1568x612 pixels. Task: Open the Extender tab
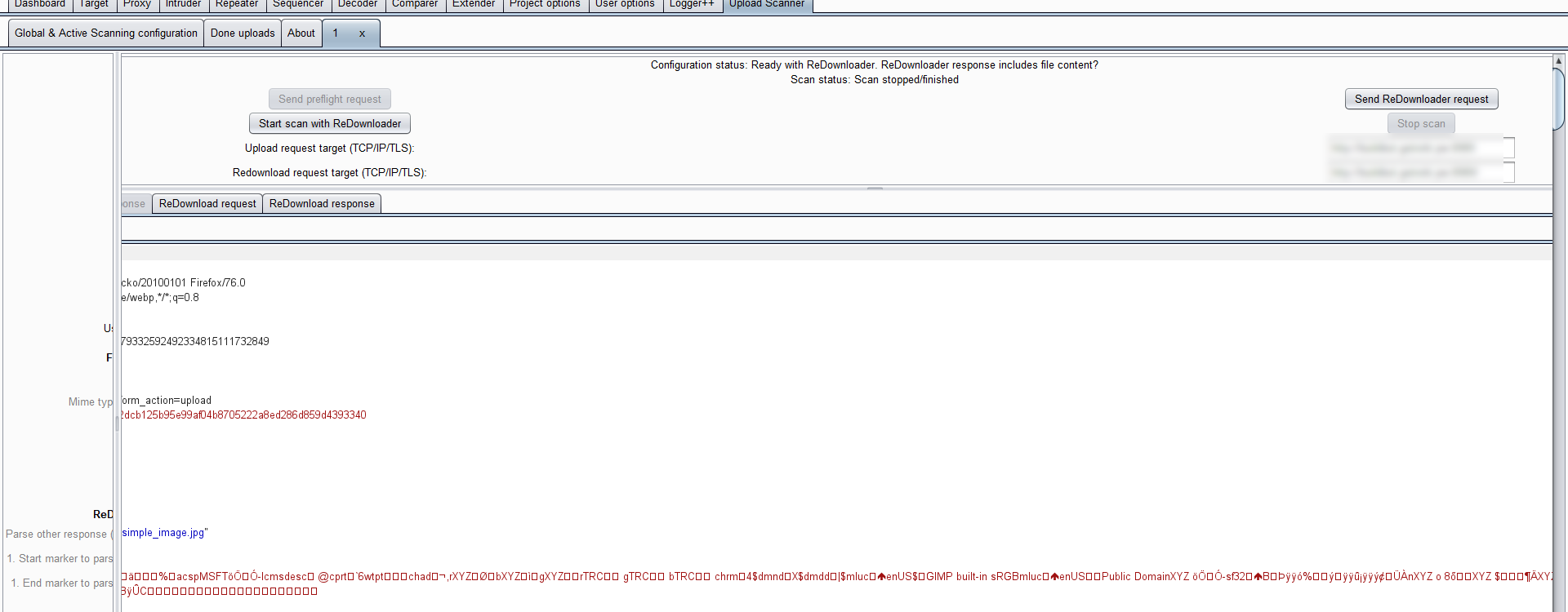474,5
